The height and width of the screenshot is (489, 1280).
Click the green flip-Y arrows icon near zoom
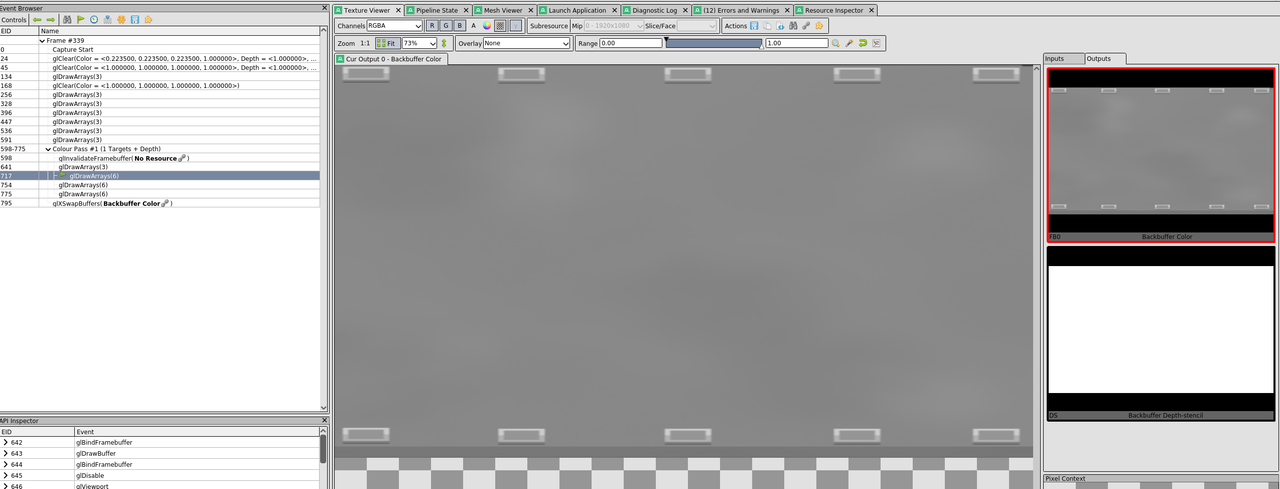(444, 43)
